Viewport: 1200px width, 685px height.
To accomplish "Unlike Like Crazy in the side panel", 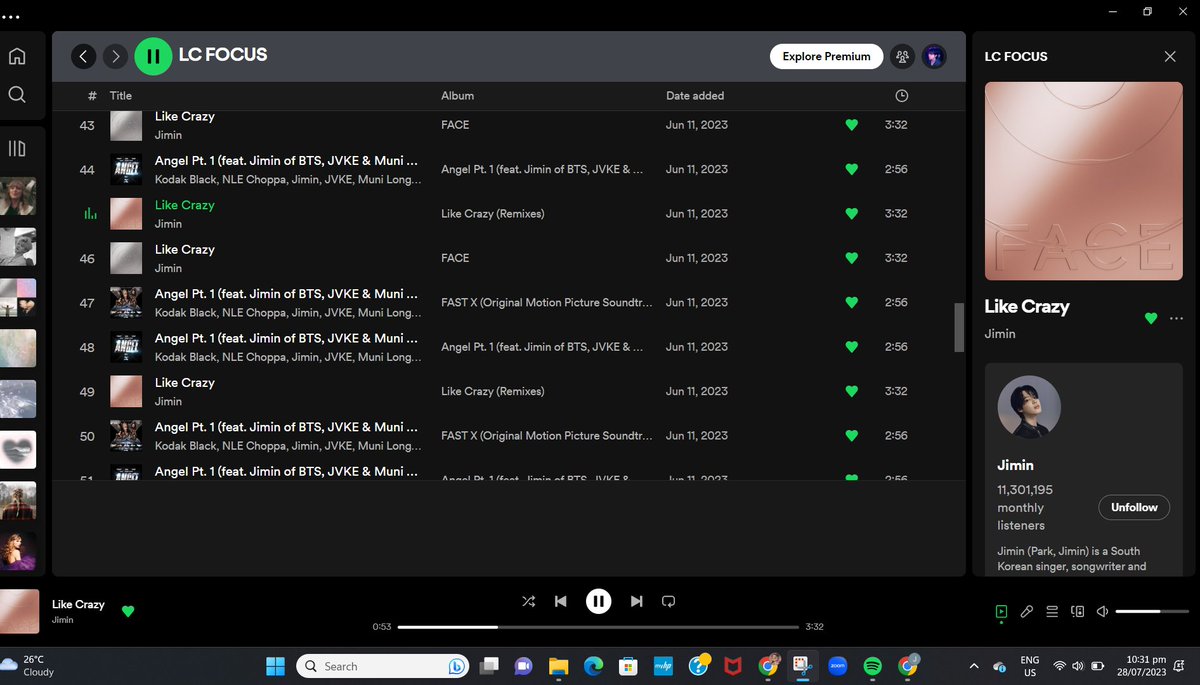I will (x=1151, y=319).
